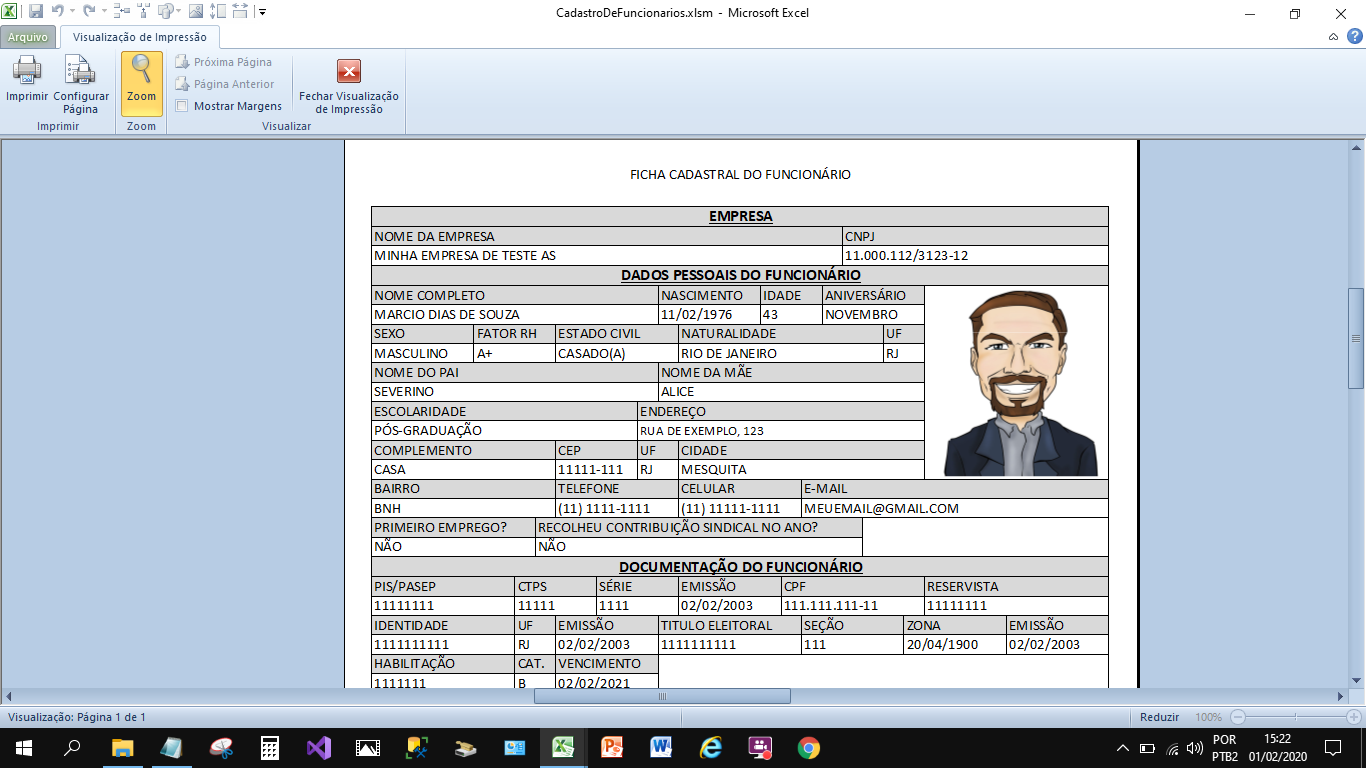Close print preview with Fechar Visualização de Impressão

click(349, 84)
